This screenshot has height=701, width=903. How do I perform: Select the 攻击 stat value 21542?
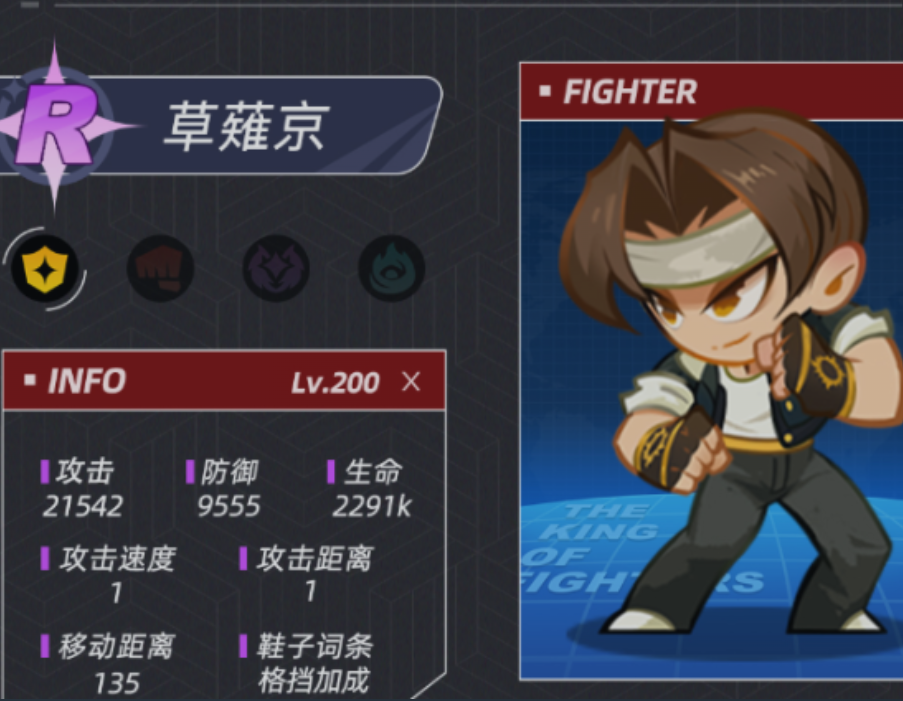[x=83, y=506]
